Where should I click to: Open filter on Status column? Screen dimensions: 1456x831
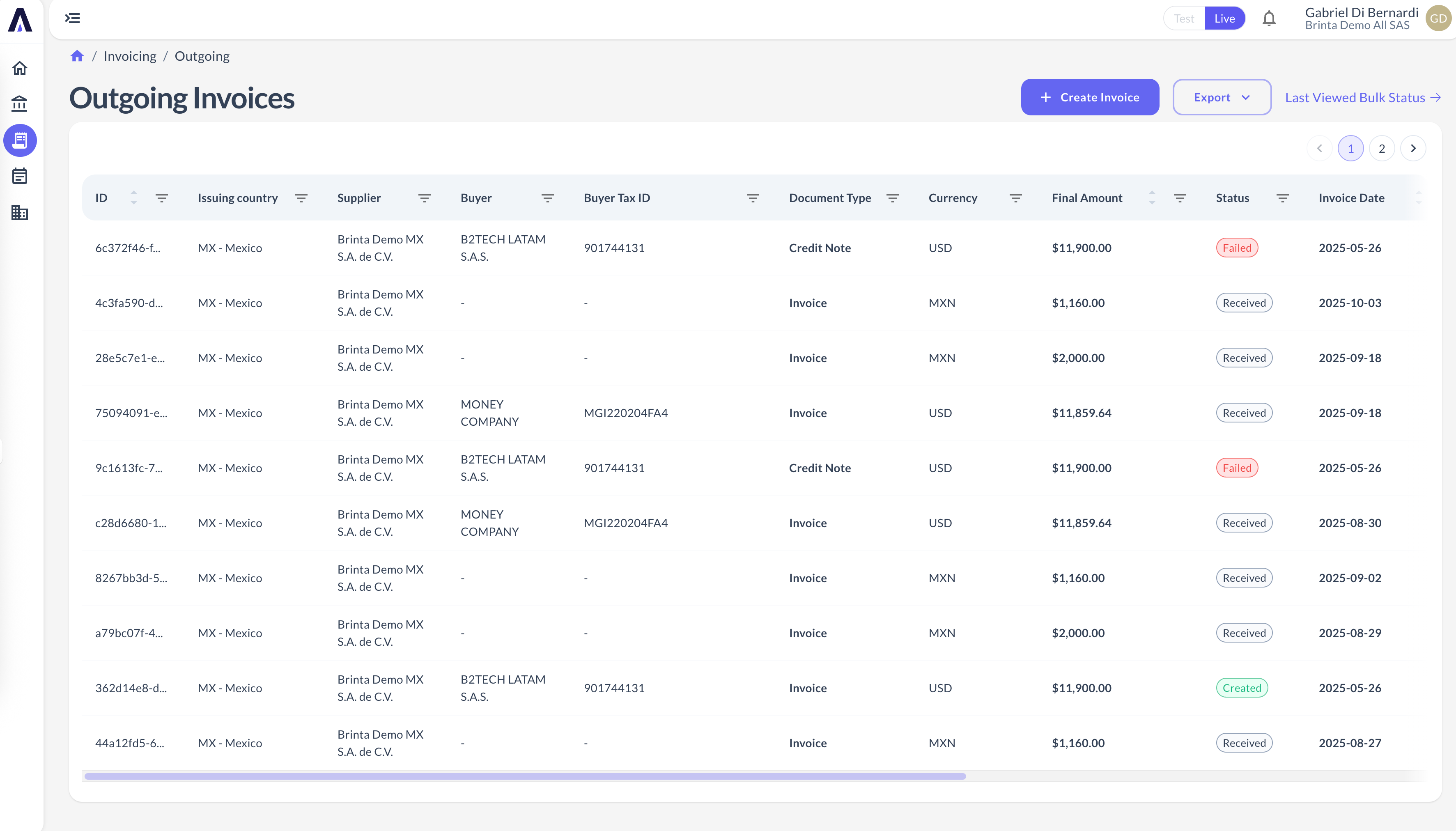click(1282, 198)
